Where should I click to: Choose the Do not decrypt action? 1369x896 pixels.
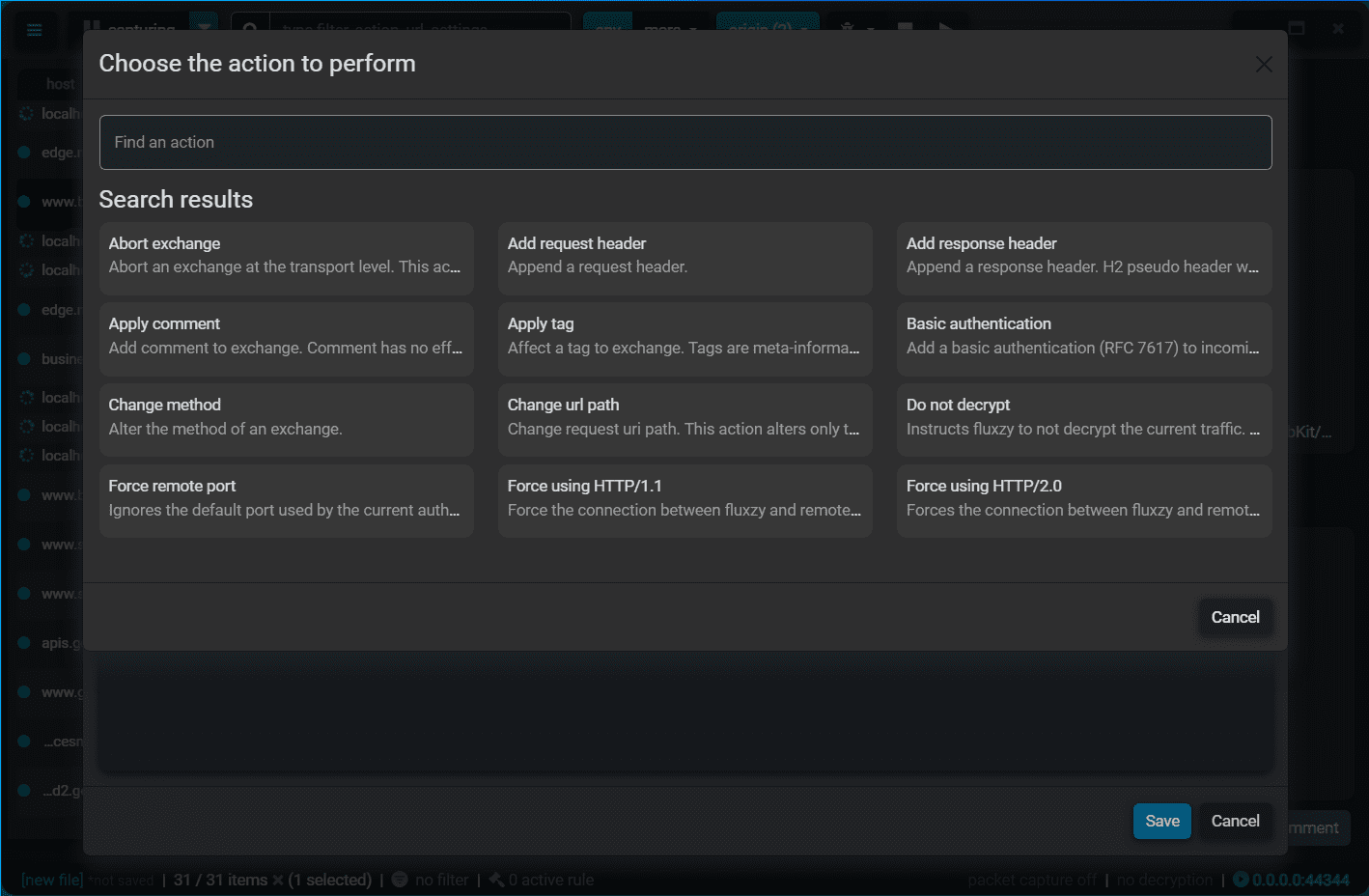(x=1084, y=417)
